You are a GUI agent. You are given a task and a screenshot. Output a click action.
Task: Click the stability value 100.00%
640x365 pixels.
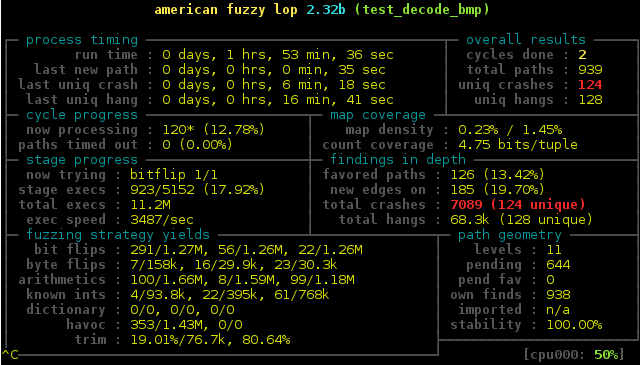click(574, 325)
